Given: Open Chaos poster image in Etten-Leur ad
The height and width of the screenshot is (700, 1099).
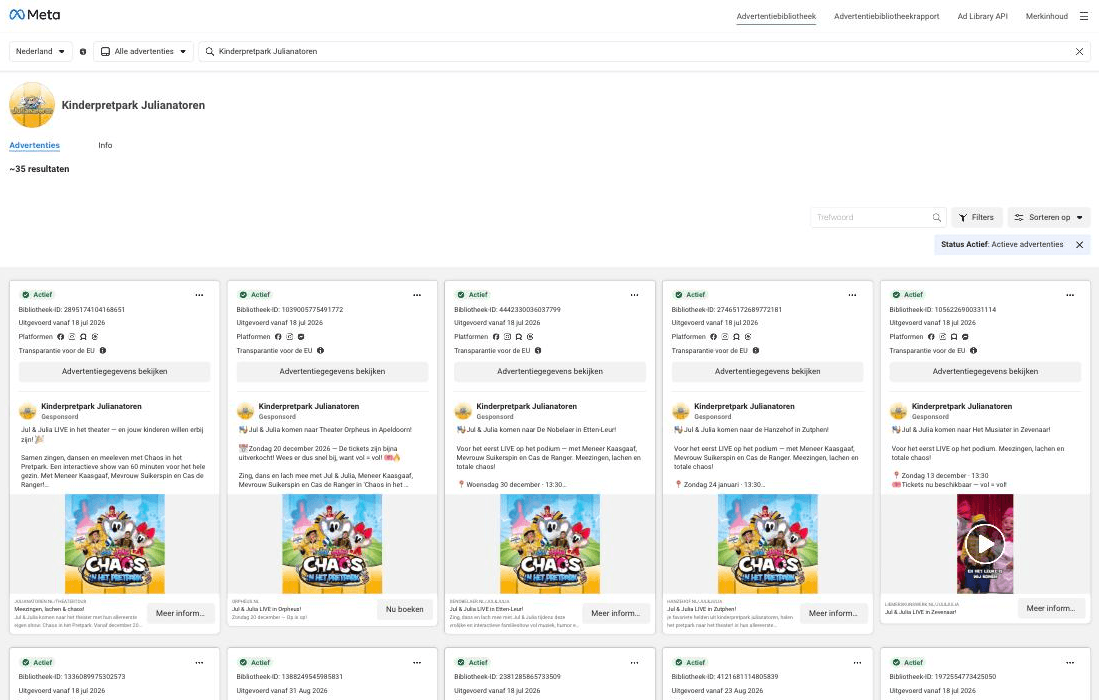Looking at the screenshot, I should pyautogui.click(x=550, y=544).
